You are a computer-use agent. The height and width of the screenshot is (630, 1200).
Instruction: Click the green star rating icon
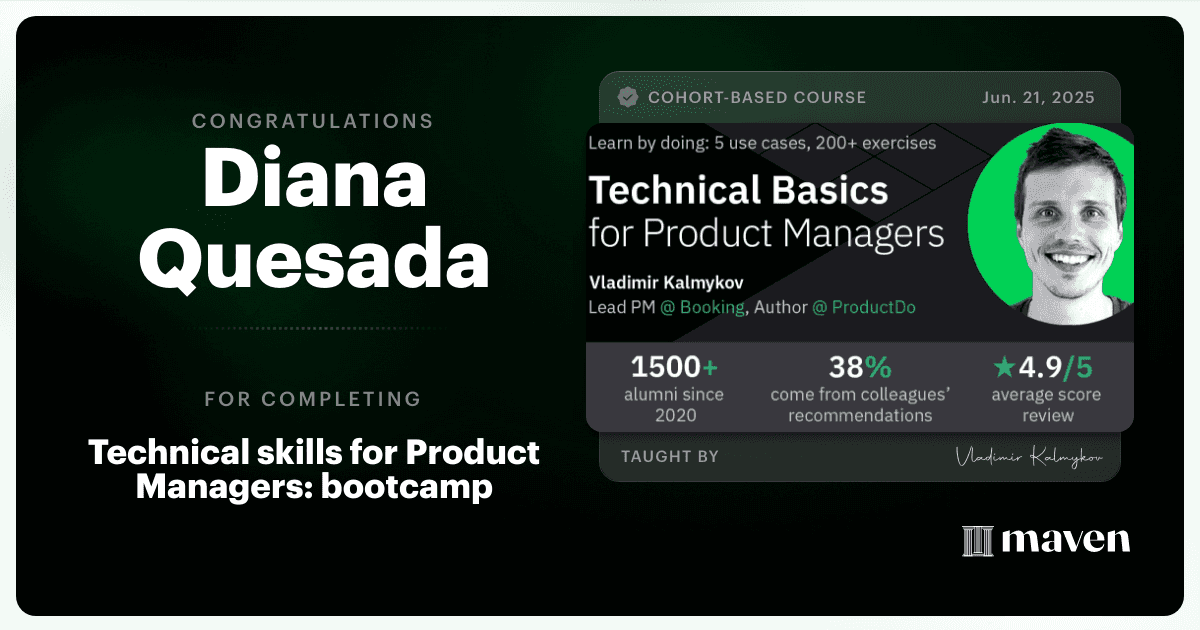pyautogui.click(x=1002, y=368)
